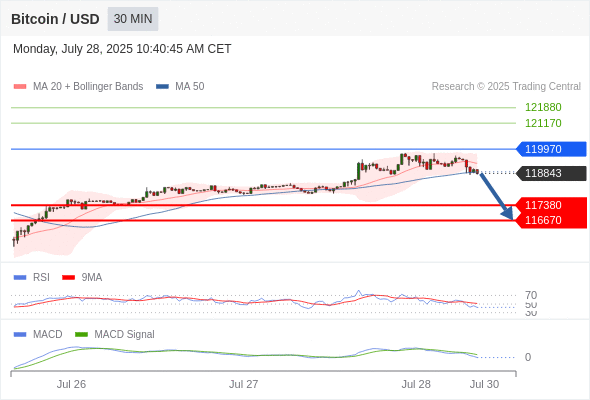The image size is (590, 400).
Task: Click the 121880 green resistance label
Action: [543, 107]
